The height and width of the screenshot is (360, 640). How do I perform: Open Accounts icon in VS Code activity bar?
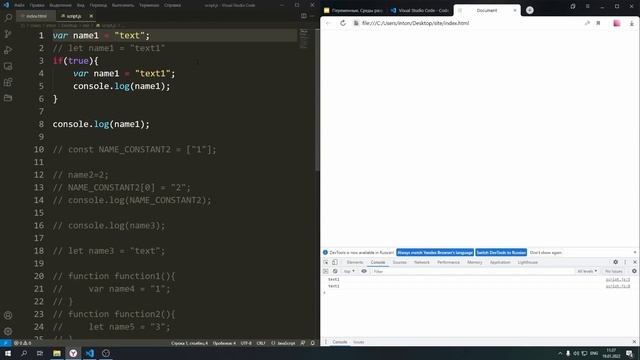coord(8,315)
